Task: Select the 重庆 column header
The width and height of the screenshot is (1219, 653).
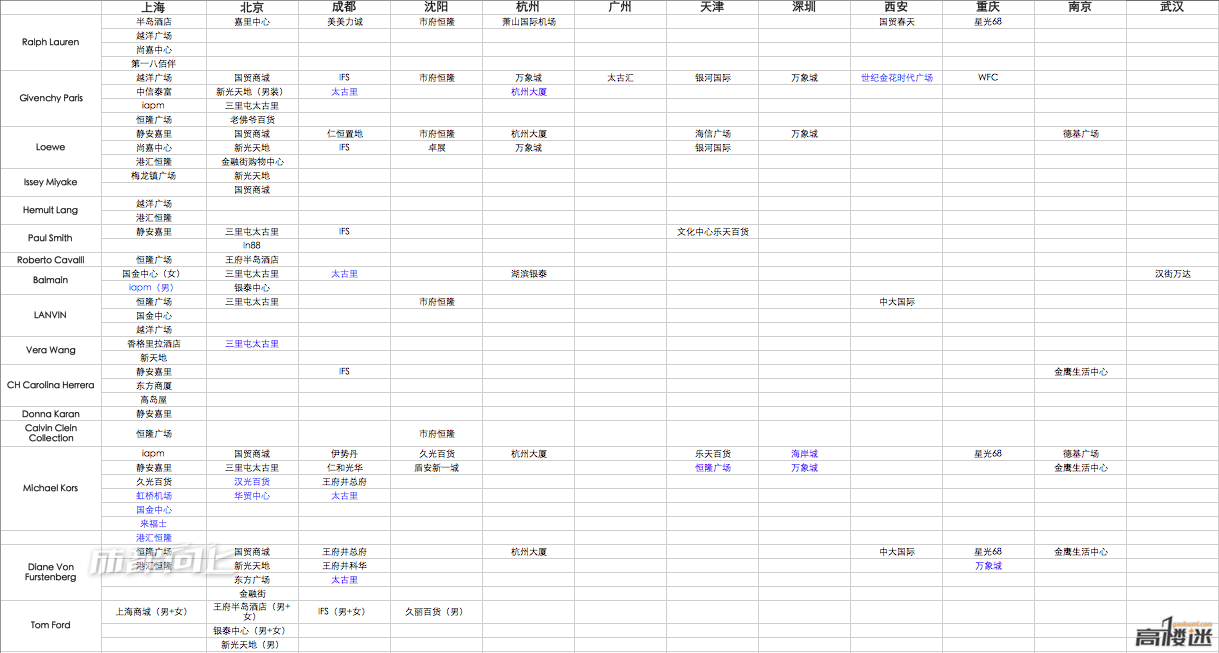Action: pyautogui.click(x=988, y=7)
